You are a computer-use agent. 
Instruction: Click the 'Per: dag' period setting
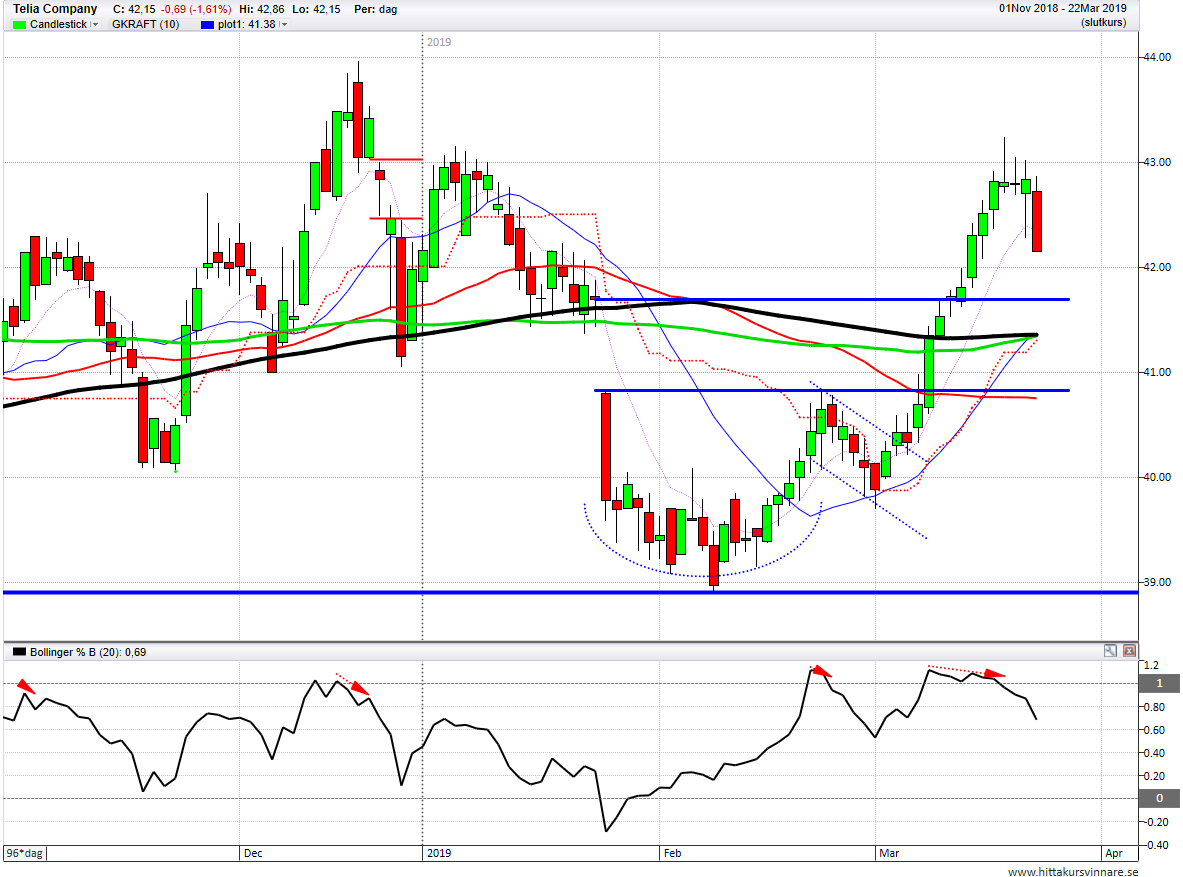[376, 9]
